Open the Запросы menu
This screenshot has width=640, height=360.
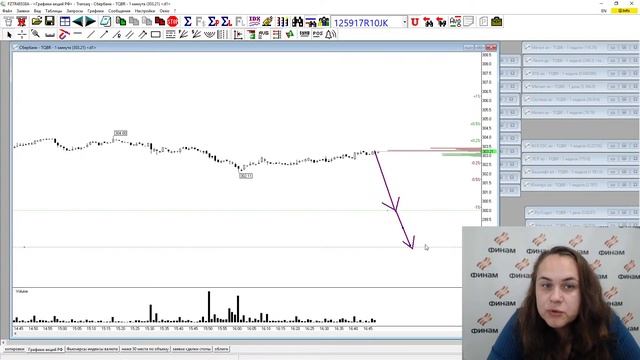75,11
